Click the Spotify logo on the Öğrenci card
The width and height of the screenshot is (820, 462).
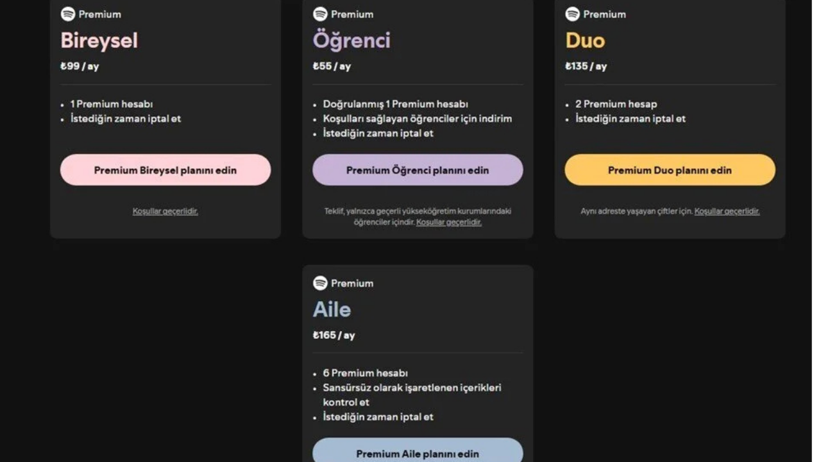click(320, 14)
